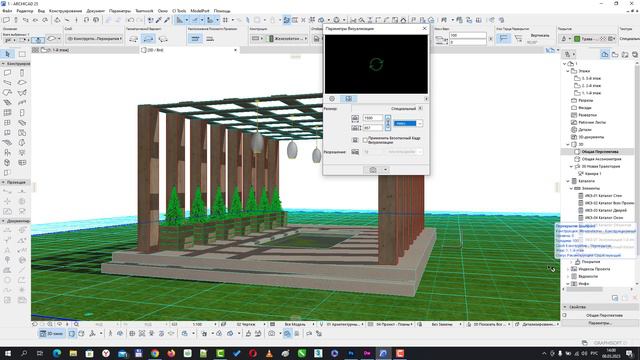Open the Документ menu
The height and width of the screenshot is (360, 640).
96,11
